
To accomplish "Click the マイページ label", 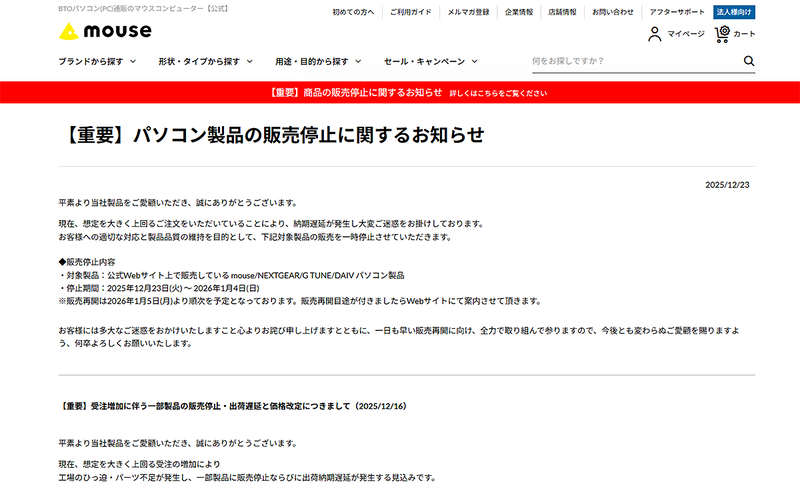I will (686, 34).
